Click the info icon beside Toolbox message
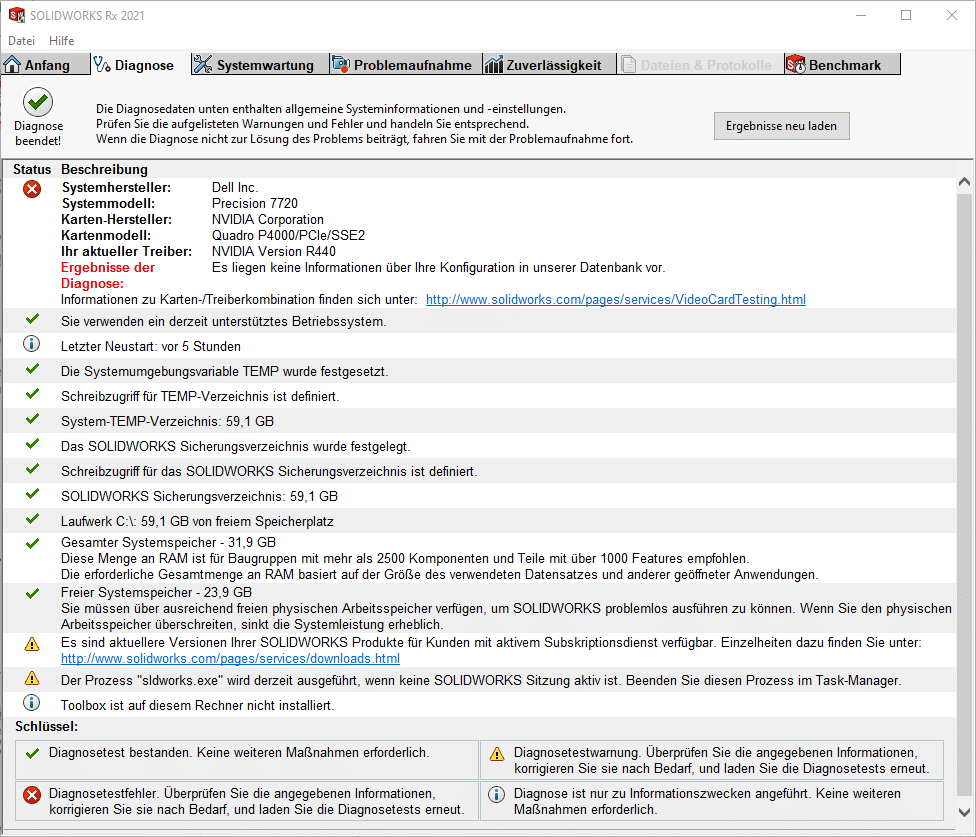 click(32, 703)
